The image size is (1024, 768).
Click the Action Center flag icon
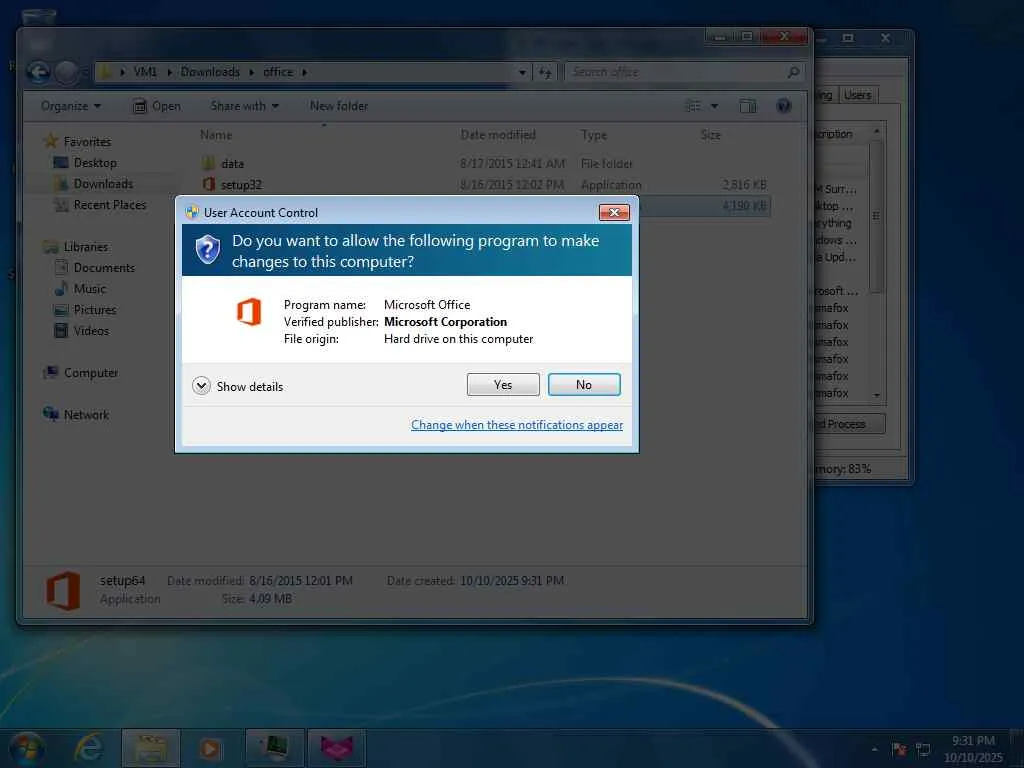point(899,749)
